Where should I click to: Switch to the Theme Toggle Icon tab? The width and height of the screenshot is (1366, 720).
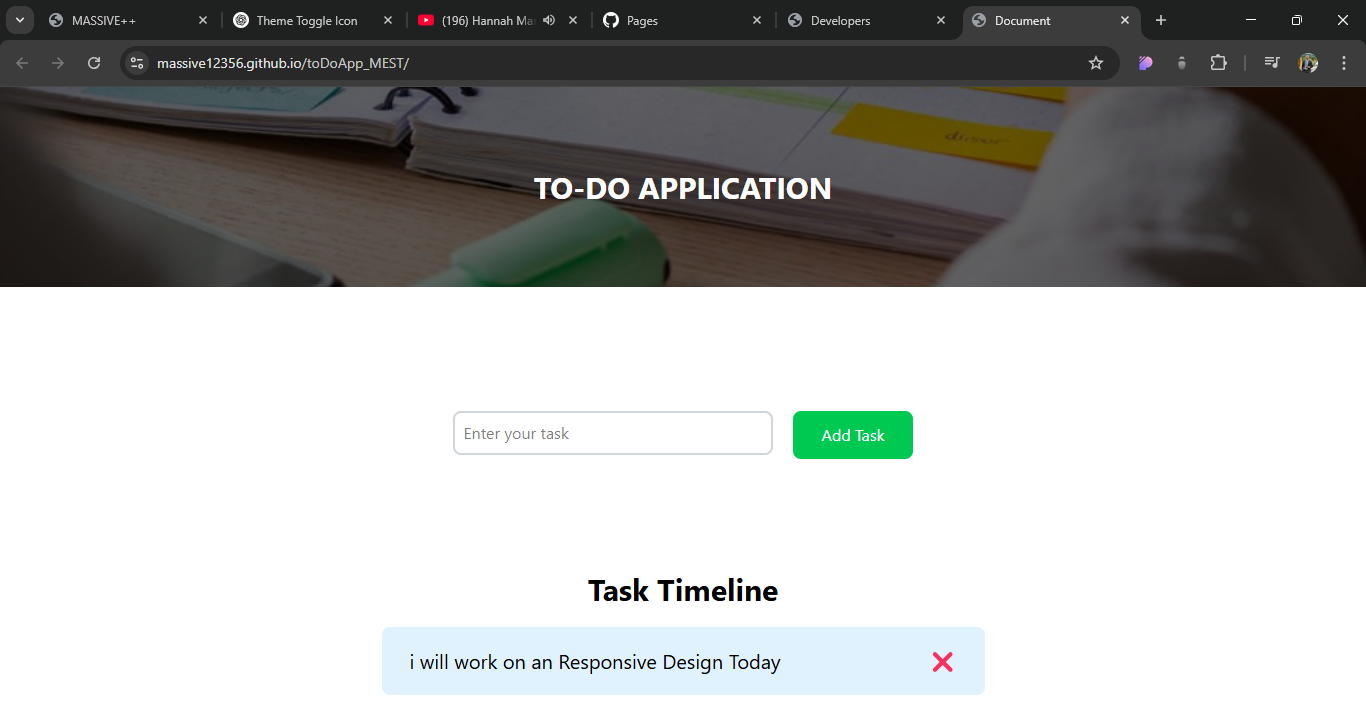306,20
